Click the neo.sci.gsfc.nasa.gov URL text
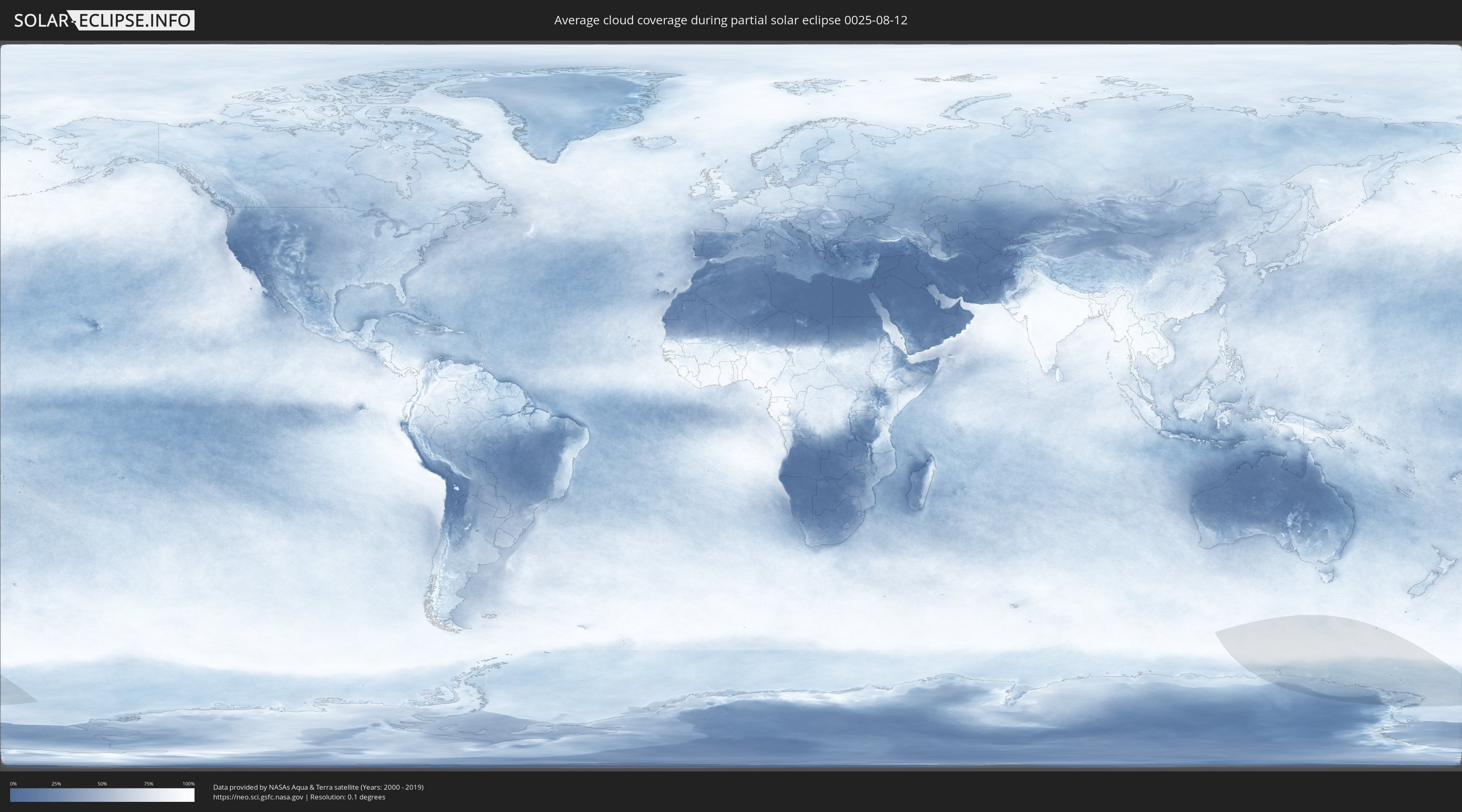The image size is (1462, 812). point(258,797)
